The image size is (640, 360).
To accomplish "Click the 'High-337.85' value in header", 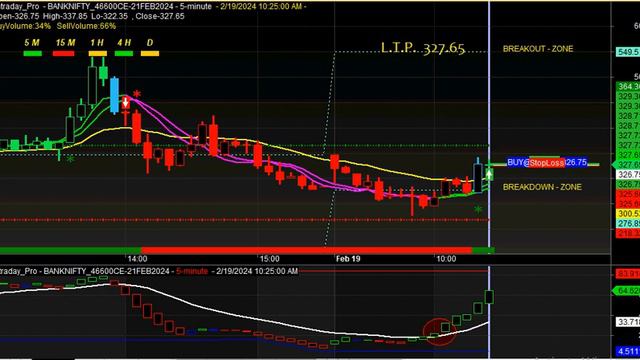I will click(64, 16).
